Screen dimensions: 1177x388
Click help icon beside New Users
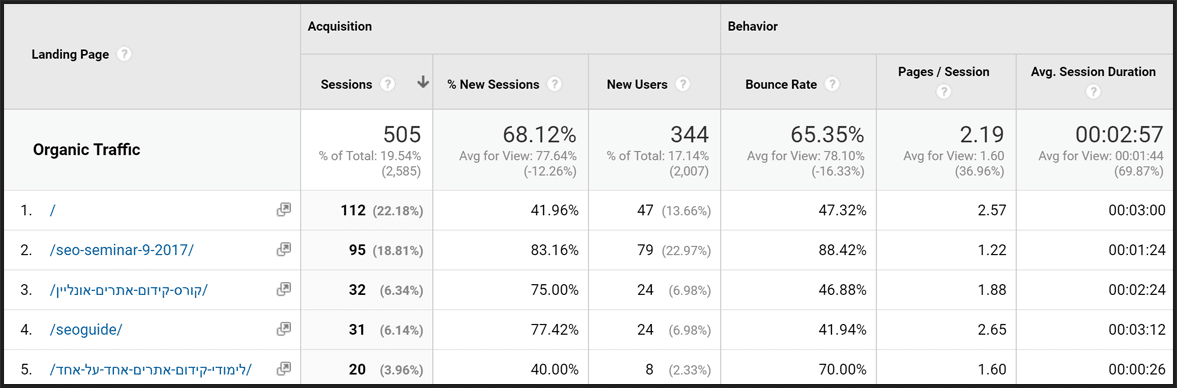(x=682, y=84)
